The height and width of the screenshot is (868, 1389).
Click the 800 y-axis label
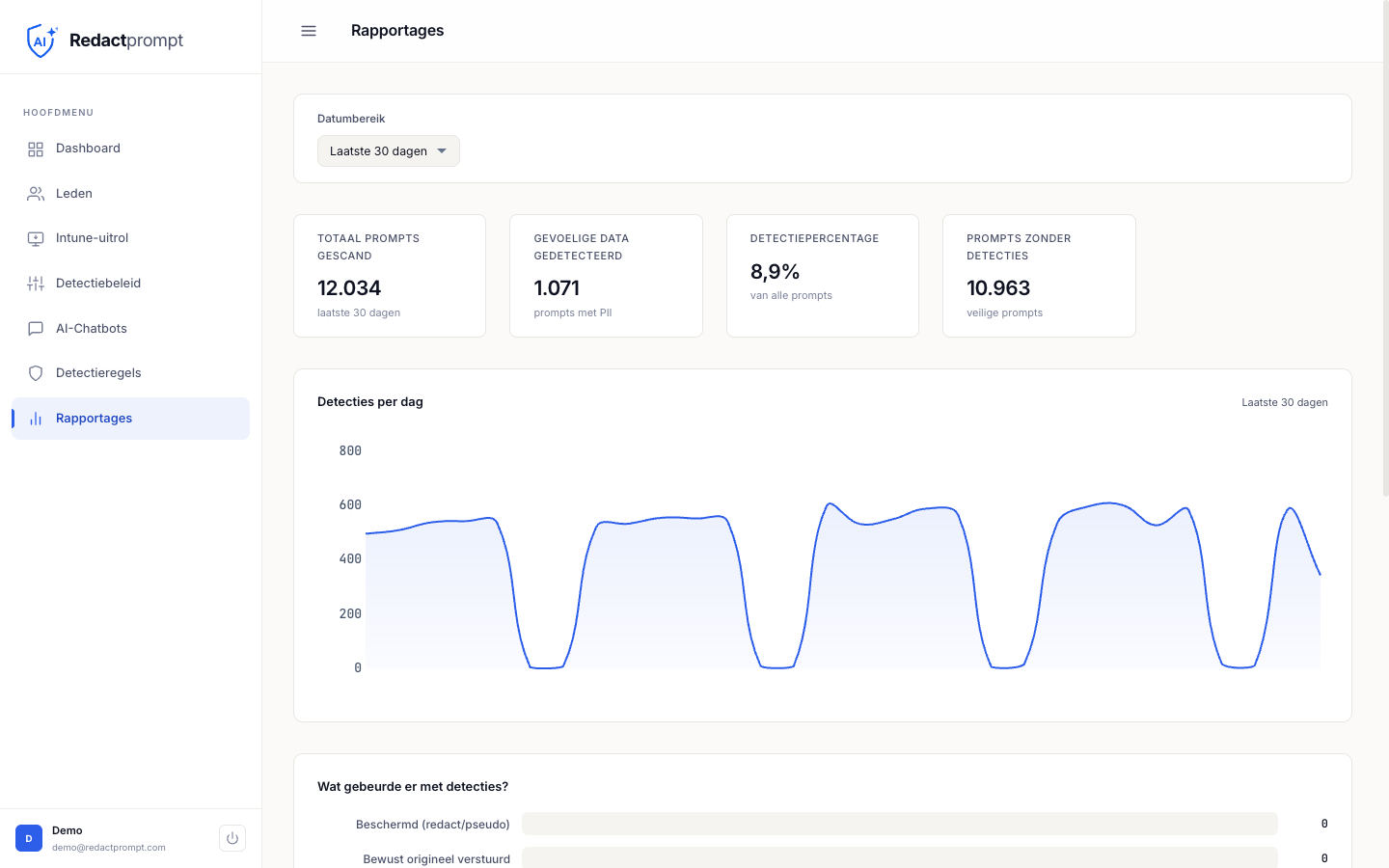coord(350,450)
